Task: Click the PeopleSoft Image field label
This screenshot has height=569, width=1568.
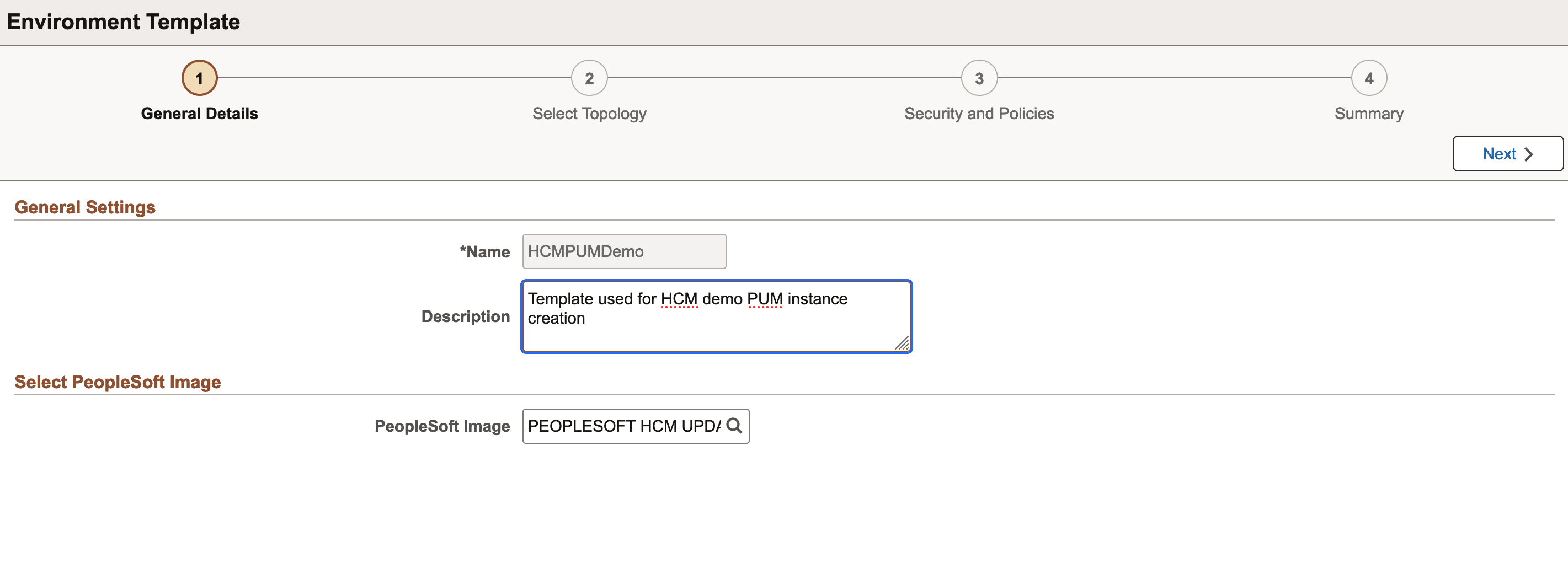Action: tap(442, 426)
